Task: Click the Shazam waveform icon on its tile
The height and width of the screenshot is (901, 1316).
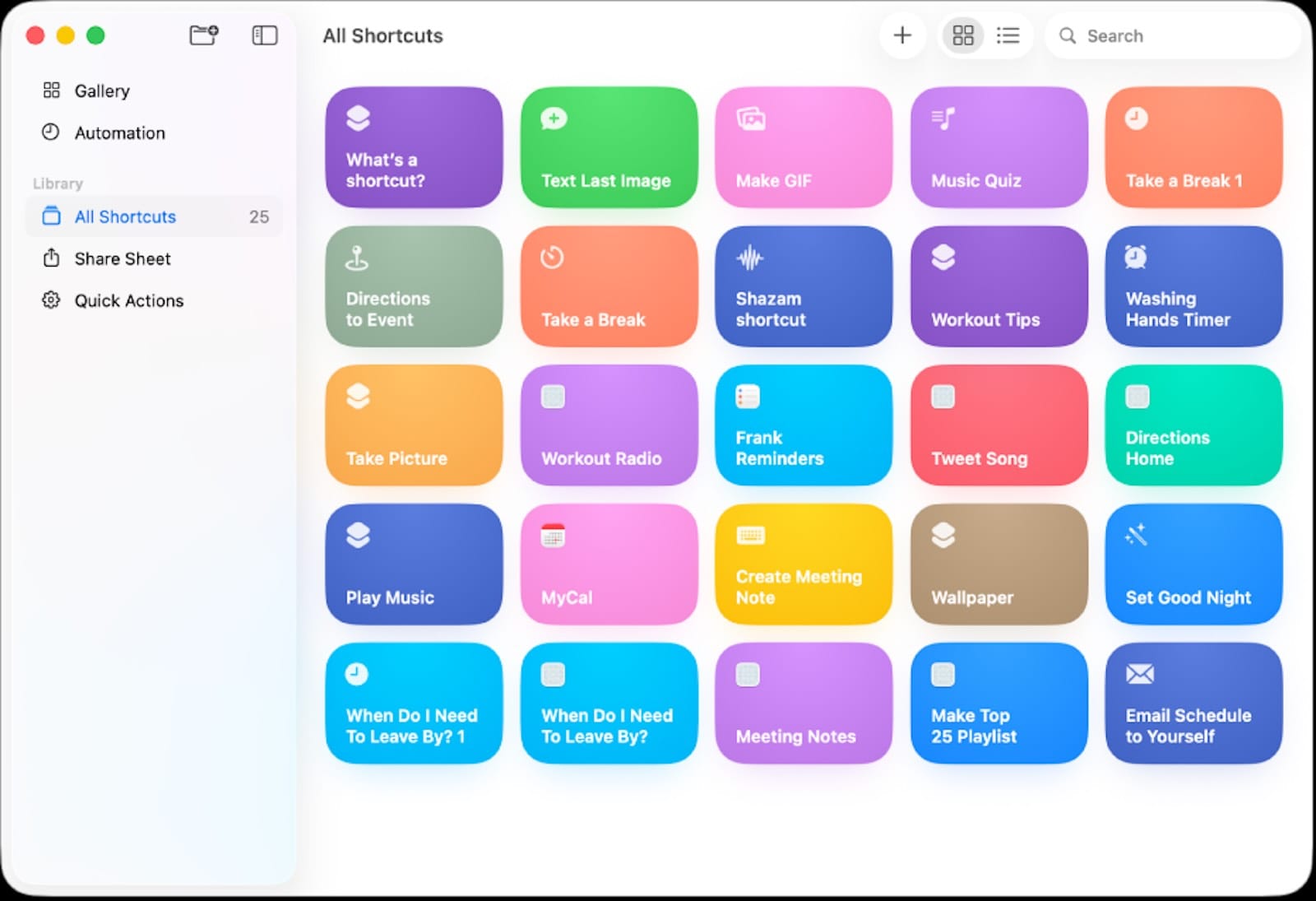Action: (748, 256)
